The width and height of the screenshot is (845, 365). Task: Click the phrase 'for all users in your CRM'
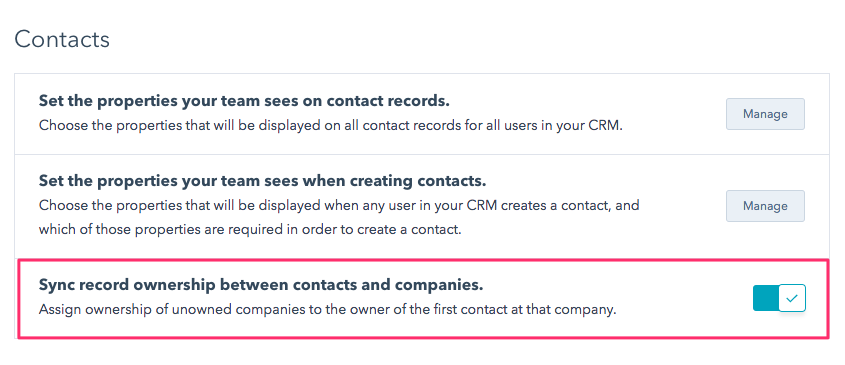546,127
